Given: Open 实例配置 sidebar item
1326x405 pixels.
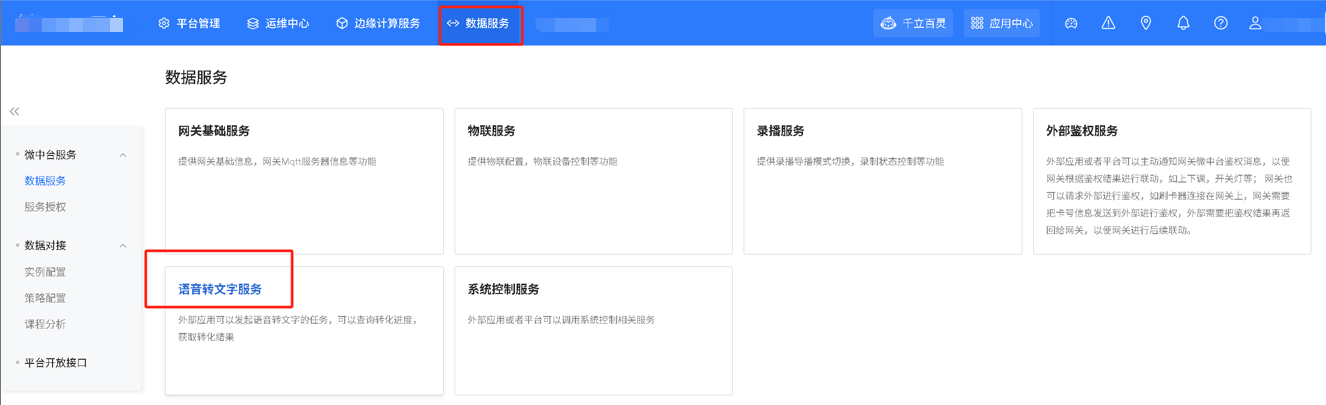Looking at the screenshot, I should pos(45,272).
